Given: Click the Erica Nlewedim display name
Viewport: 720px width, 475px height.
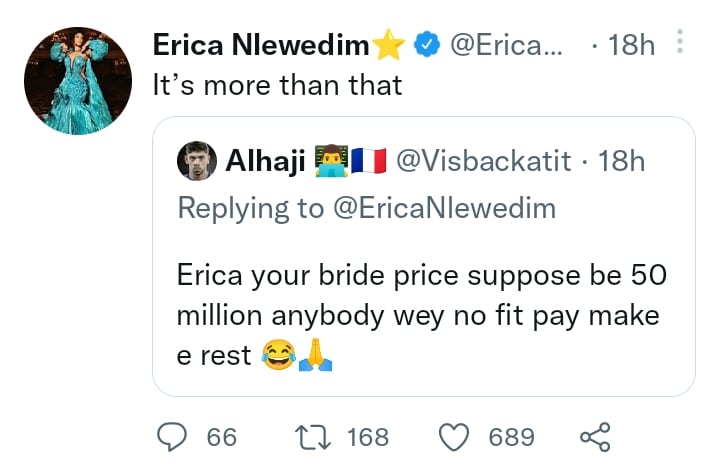Looking at the screenshot, I should [x=260, y=45].
